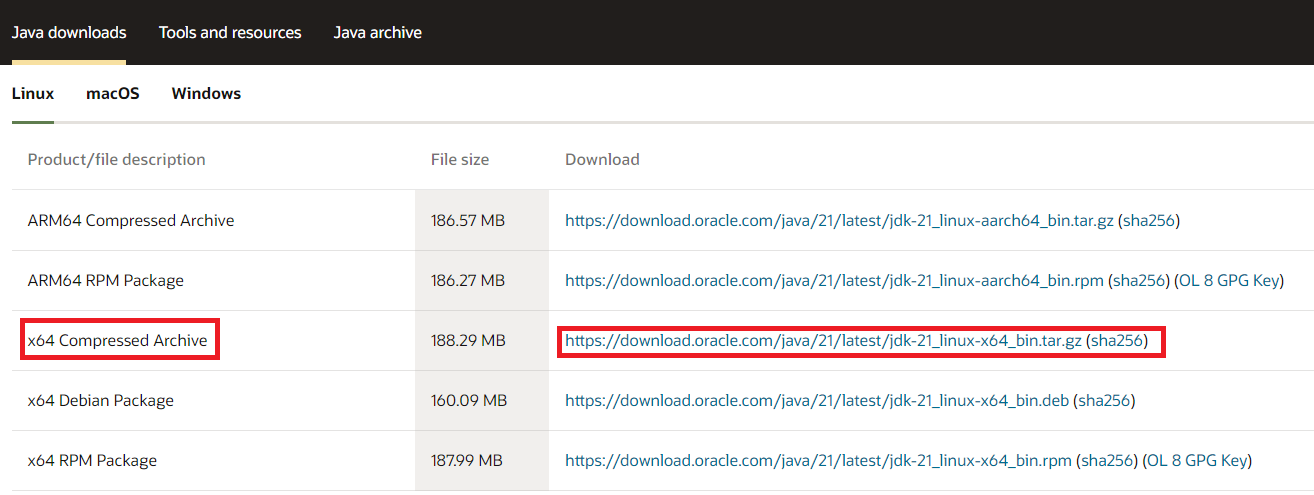Open sha256 for x64 Debian Package
The image size is (1314, 495).
[x=1104, y=400]
